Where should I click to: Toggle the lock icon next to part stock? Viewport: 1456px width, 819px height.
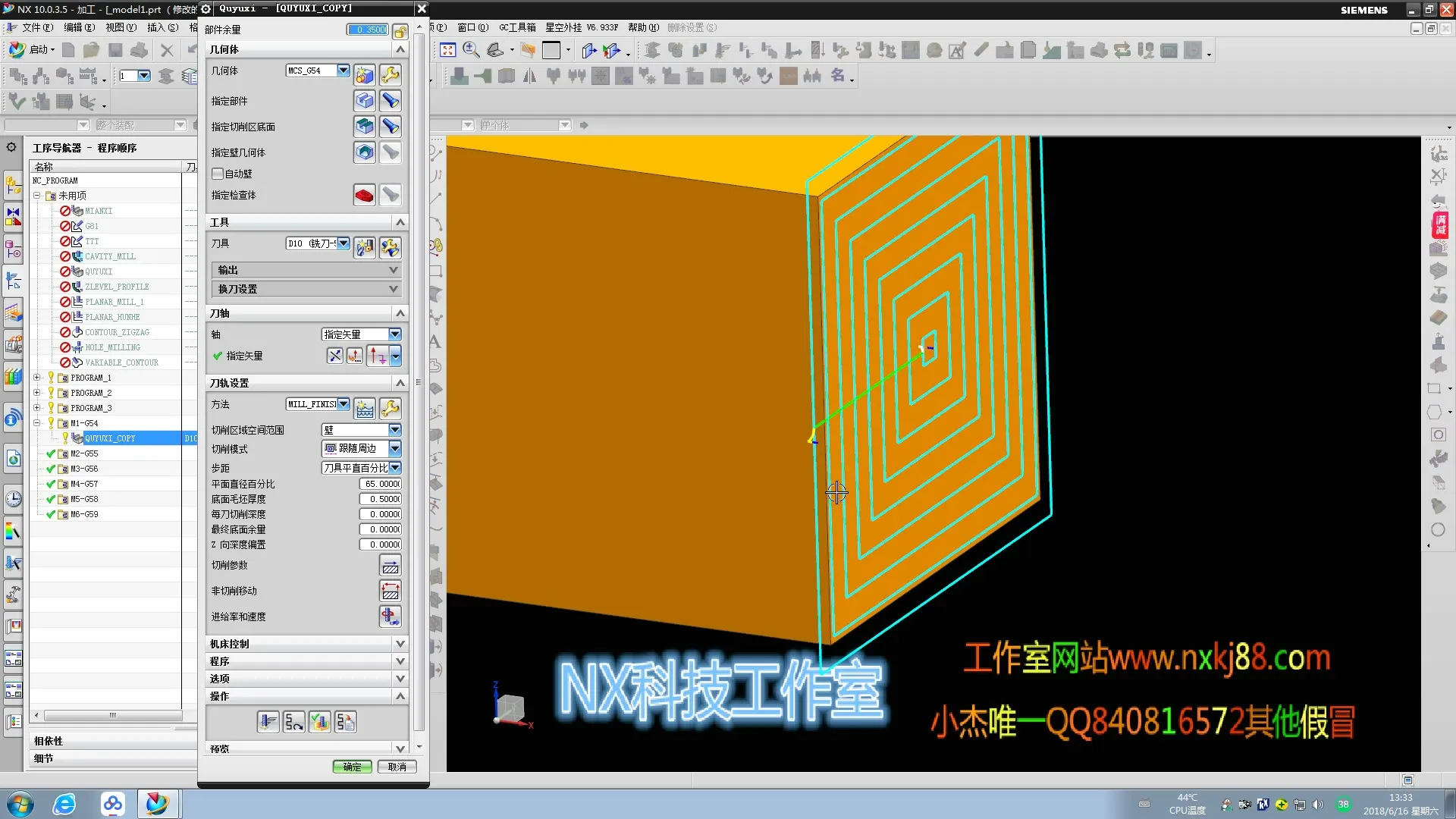pos(400,30)
